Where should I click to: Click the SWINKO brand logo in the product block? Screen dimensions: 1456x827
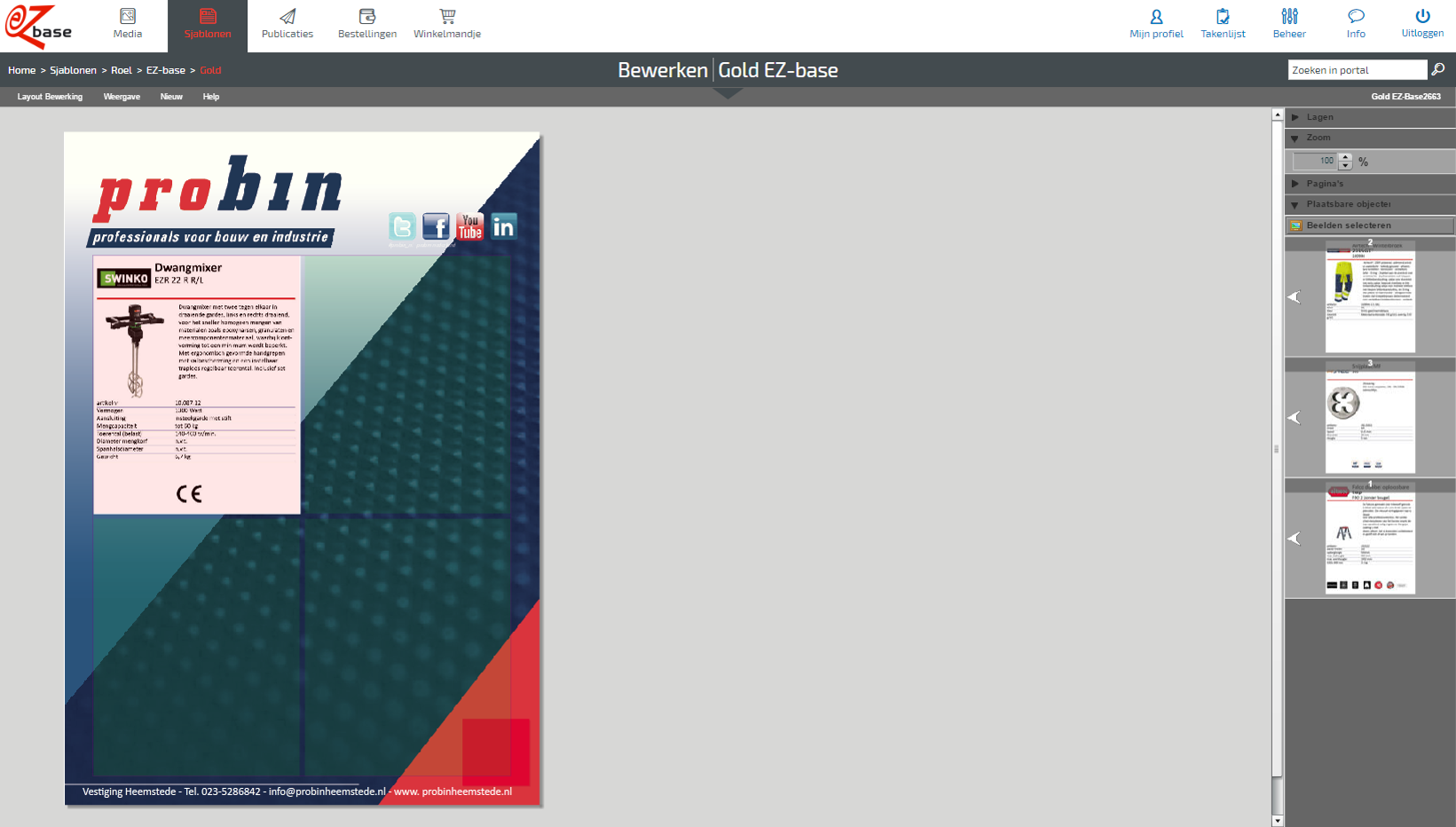124,279
